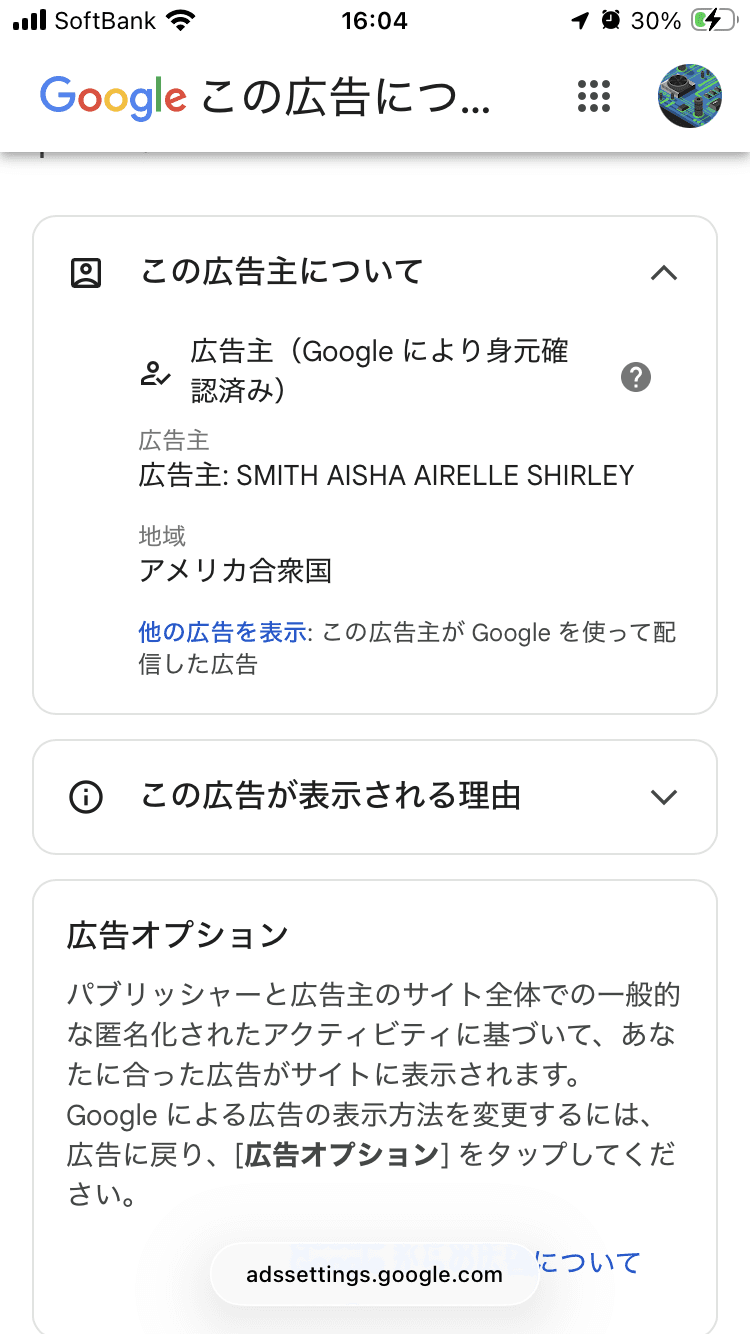Viewport: 750px width, 1334px height.
Task: Tap the この広告につ… page title
Action: point(346,97)
